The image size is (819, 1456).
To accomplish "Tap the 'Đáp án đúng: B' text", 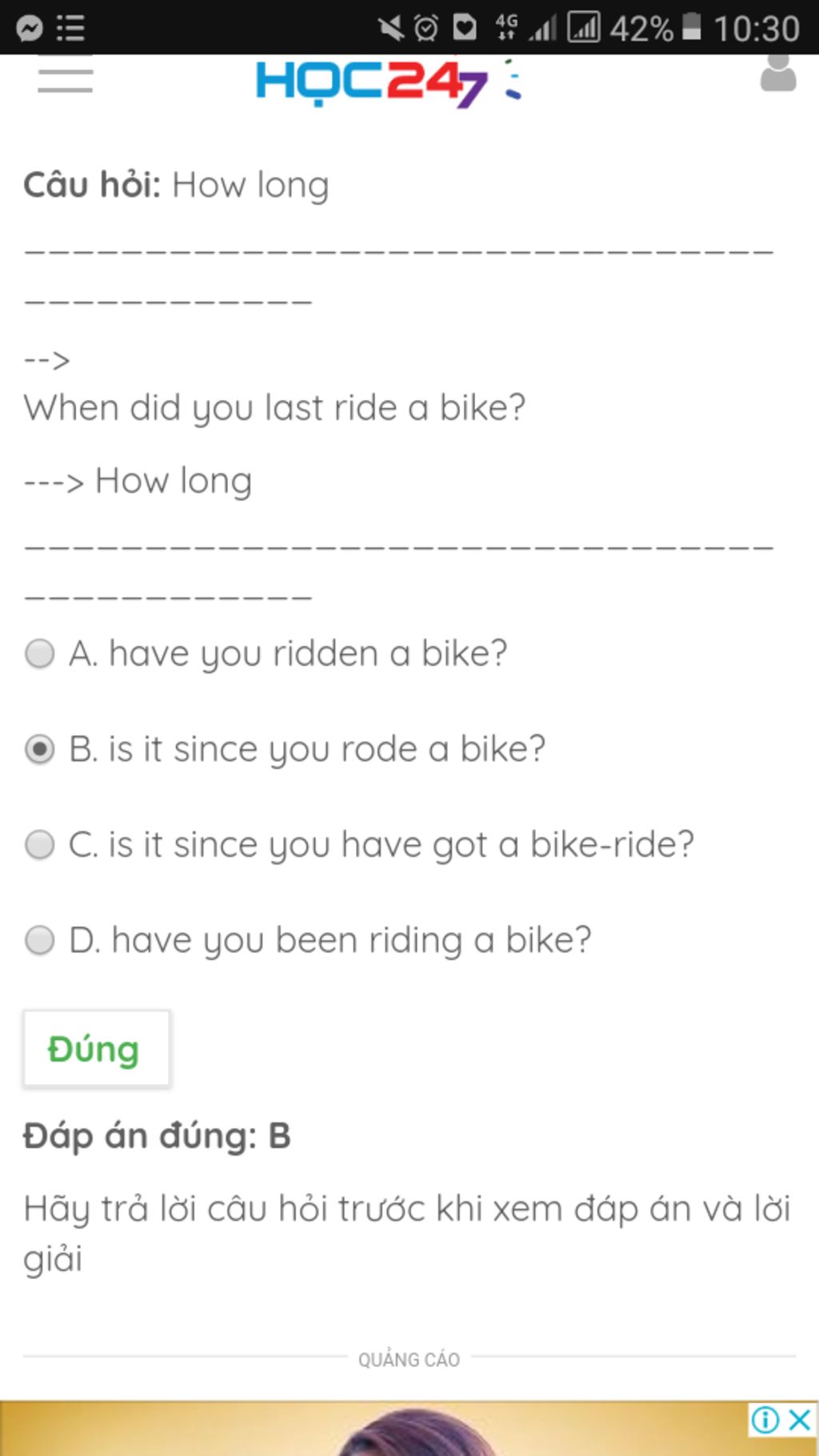I will [x=157, y=1137].
